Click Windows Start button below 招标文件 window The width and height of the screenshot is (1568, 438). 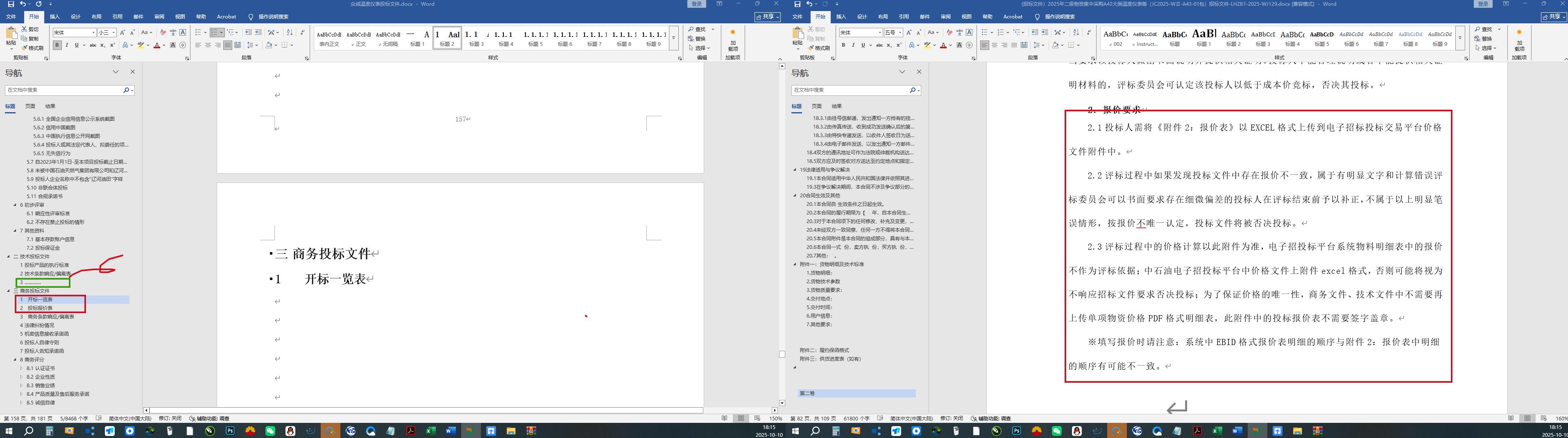(795, 431)
